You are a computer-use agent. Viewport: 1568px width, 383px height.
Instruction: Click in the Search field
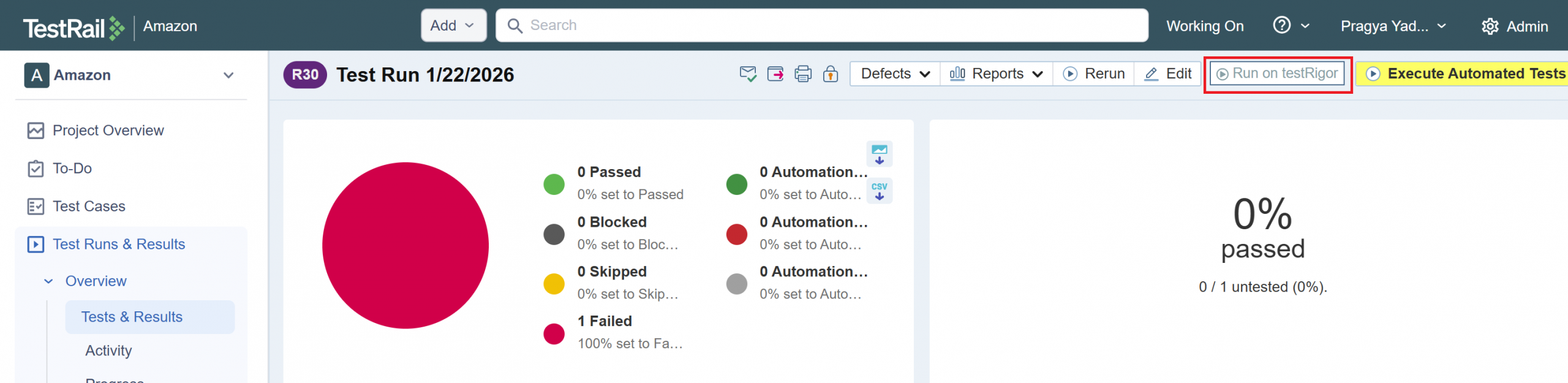(x=821, y=26)
